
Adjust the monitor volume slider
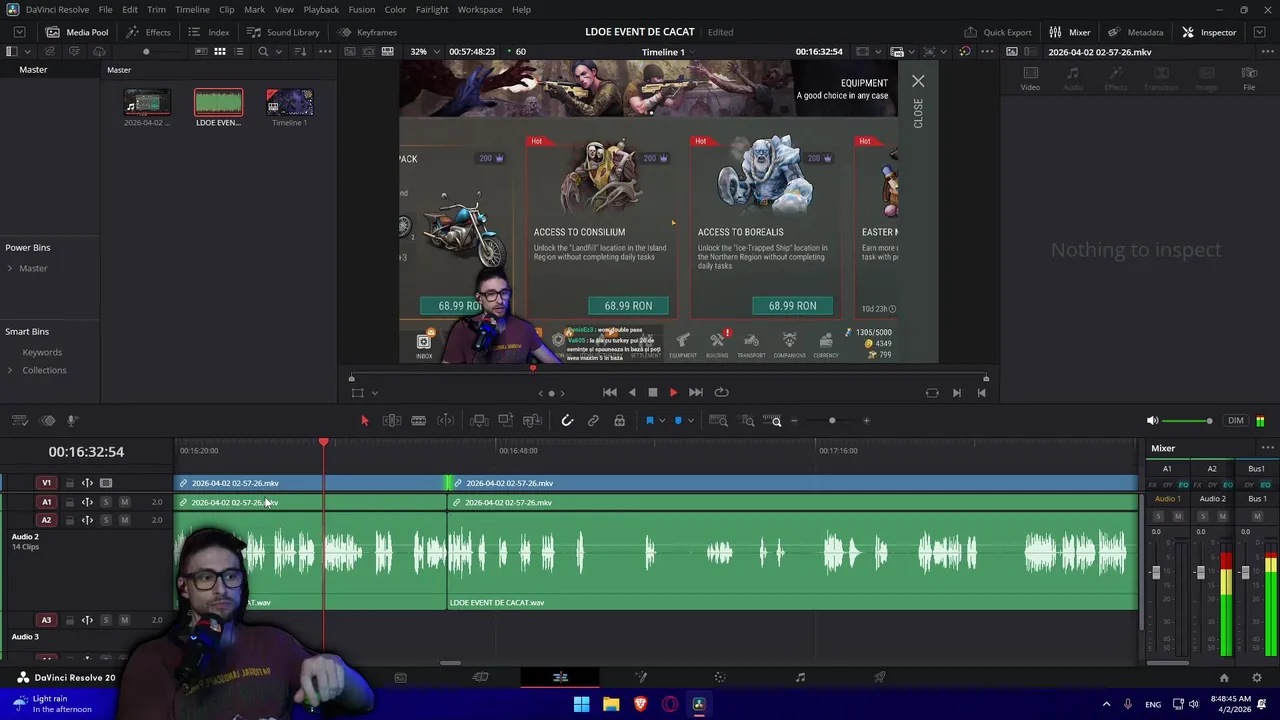pos(1188,421)
